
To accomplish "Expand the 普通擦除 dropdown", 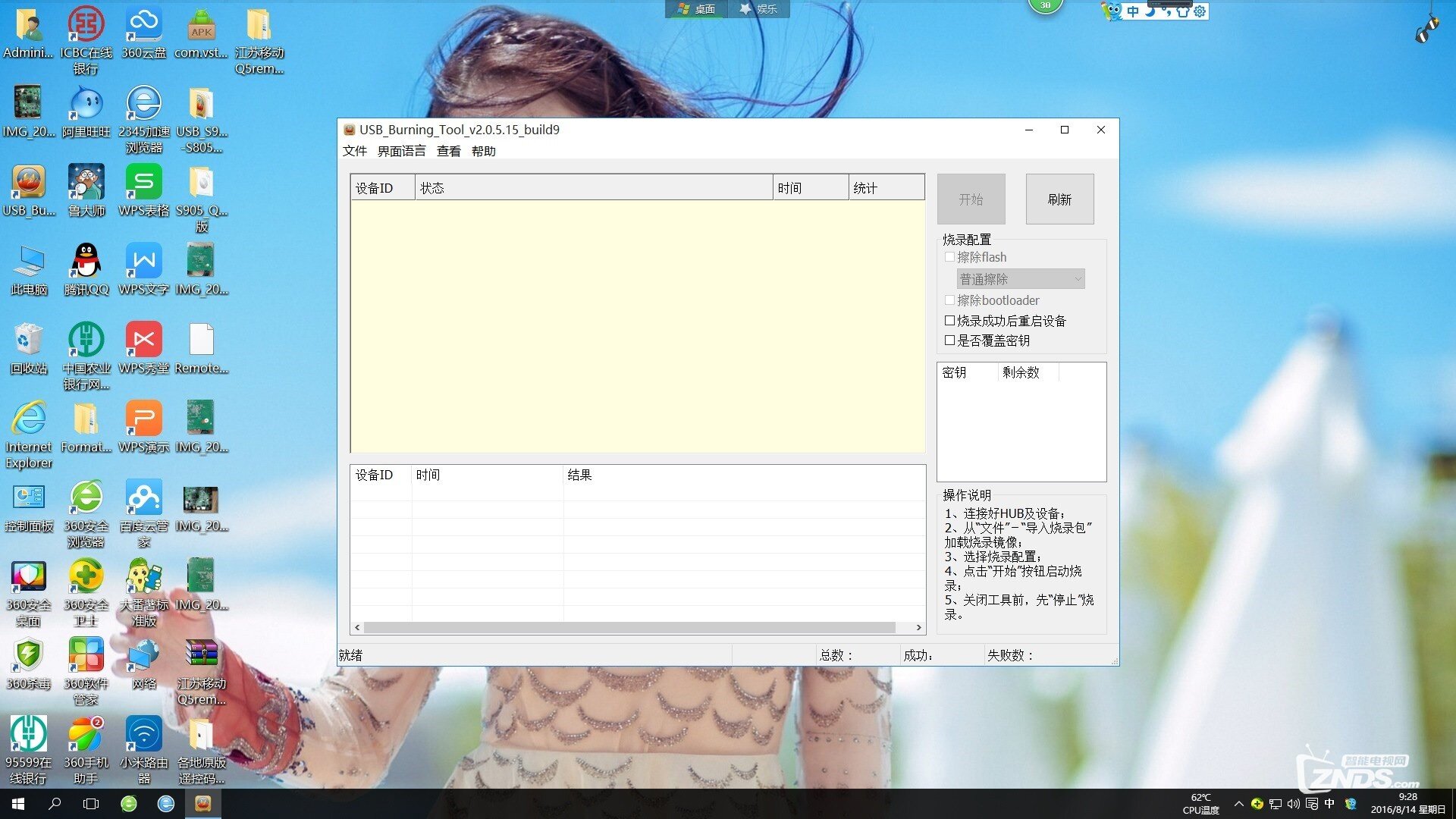I will click(x=1021, y=279).
